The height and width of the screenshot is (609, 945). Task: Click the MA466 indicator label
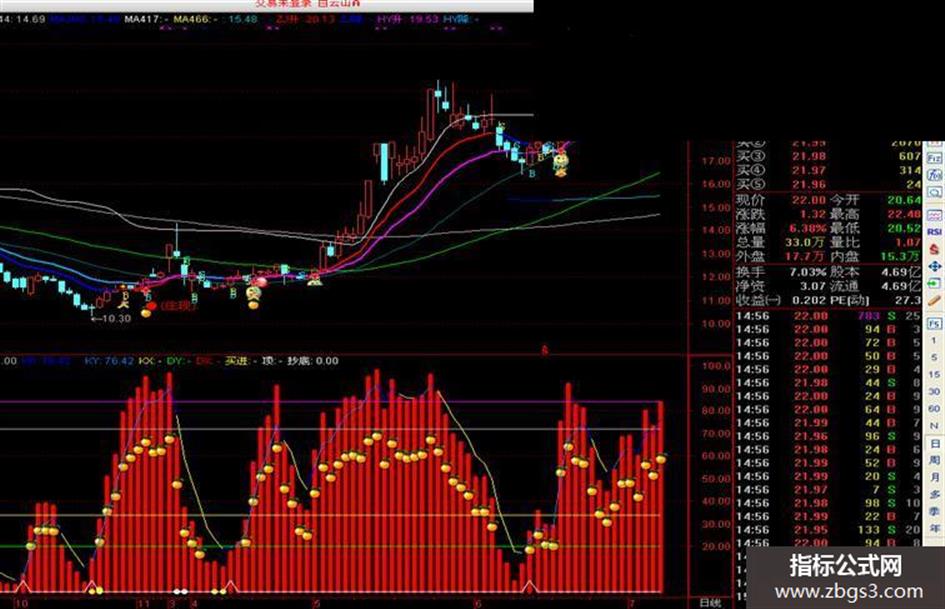tap(195, 19)
